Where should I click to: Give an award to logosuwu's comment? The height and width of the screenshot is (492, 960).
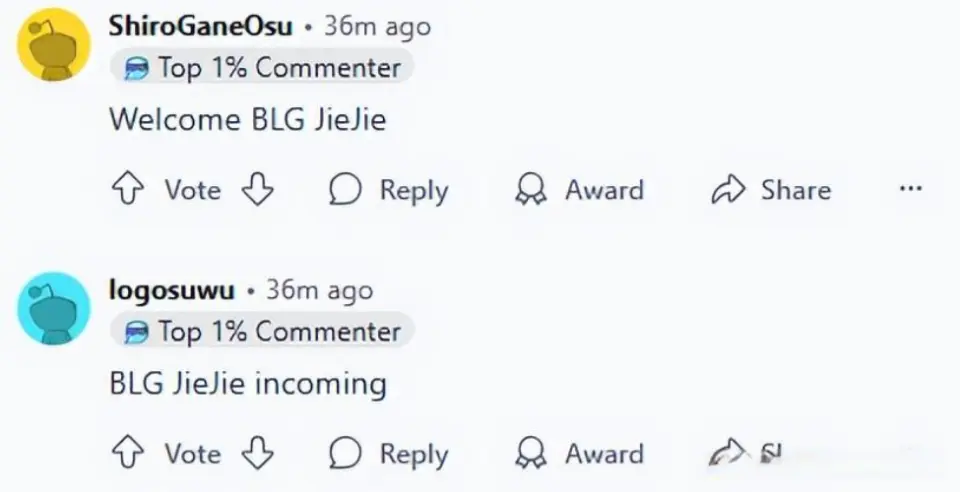(579, 453)
